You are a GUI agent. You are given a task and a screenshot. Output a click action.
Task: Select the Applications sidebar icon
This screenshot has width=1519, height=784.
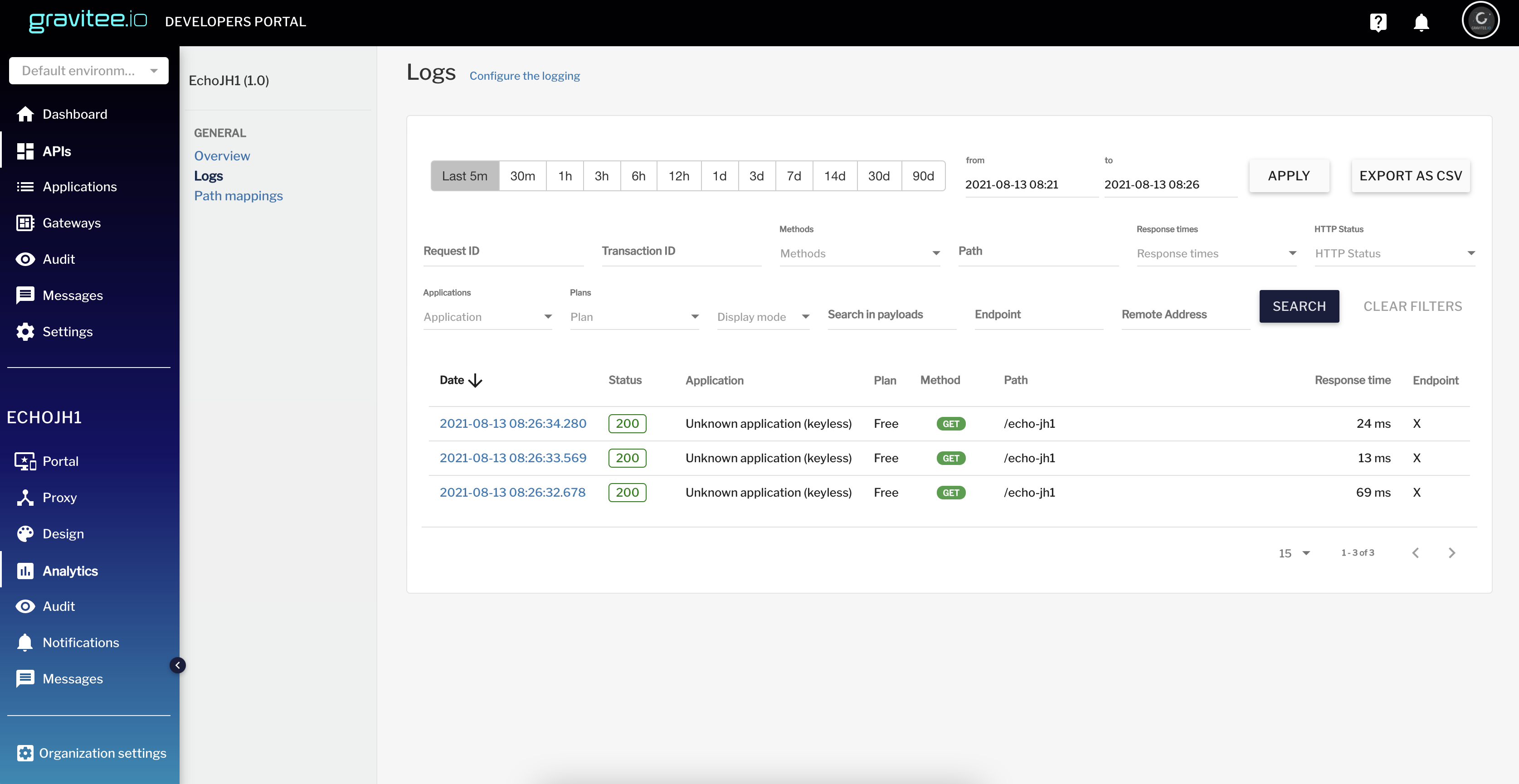[x=25, y=186]
